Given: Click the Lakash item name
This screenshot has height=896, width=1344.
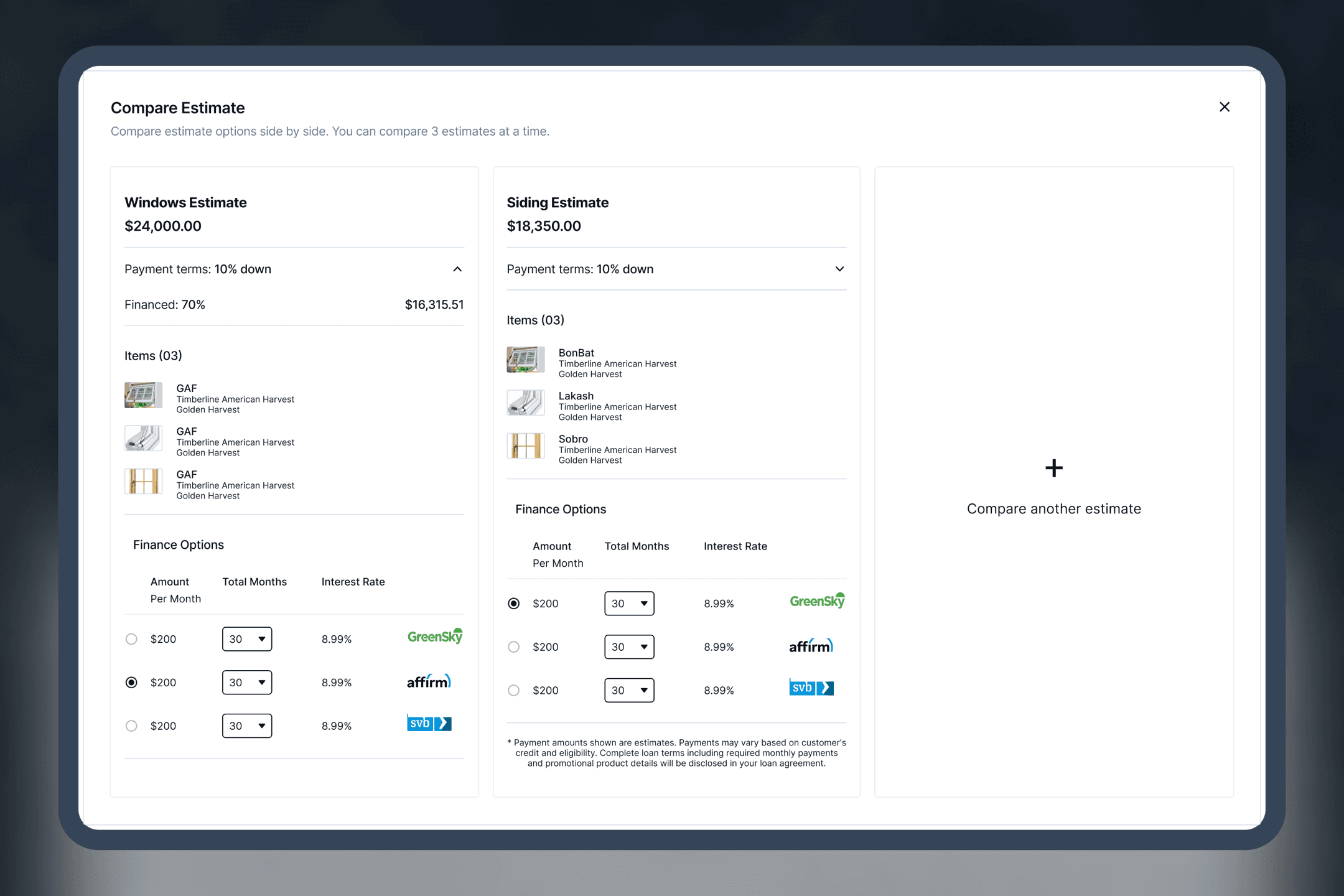Looking at the screenshot, I should (x=576, y=396).
